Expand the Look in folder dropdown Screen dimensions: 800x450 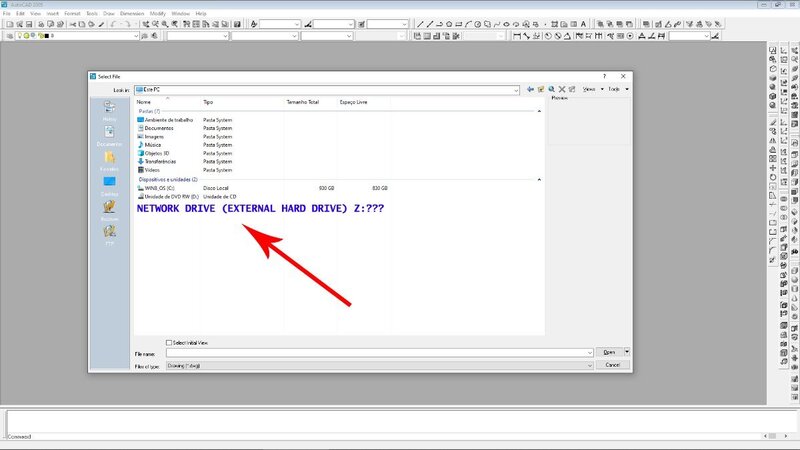(x=515, y=89)
